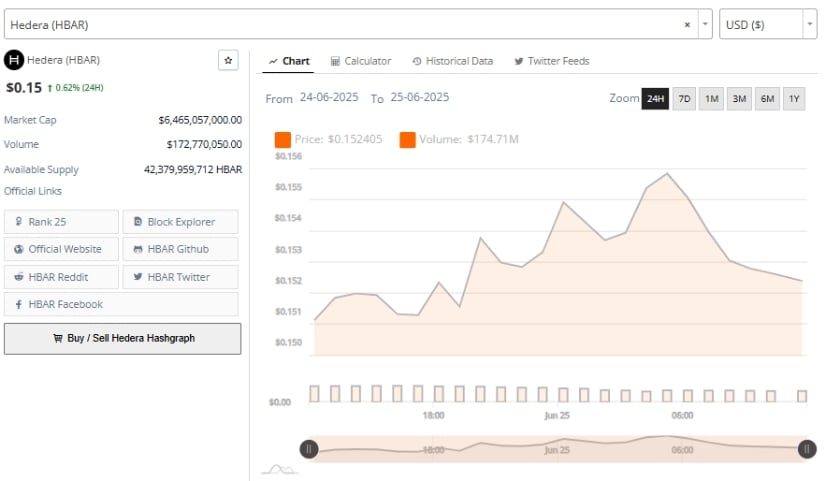Click the Market Cap value $6,465,057,000.00

(x=200, y=120)
